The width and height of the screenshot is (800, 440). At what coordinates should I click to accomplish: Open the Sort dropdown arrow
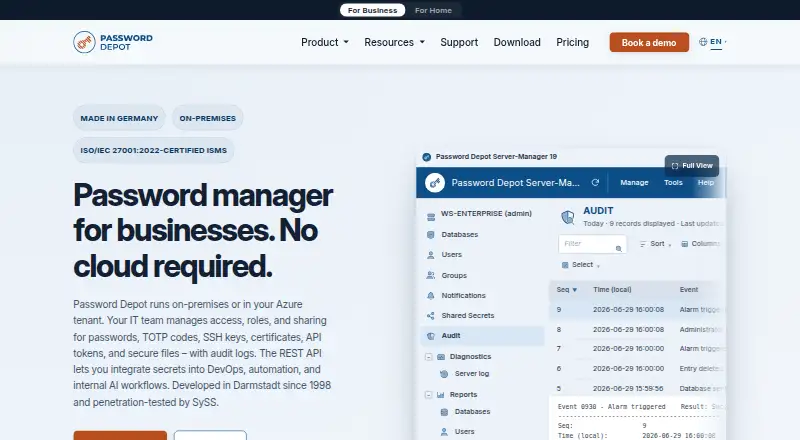tap(670, 245)
